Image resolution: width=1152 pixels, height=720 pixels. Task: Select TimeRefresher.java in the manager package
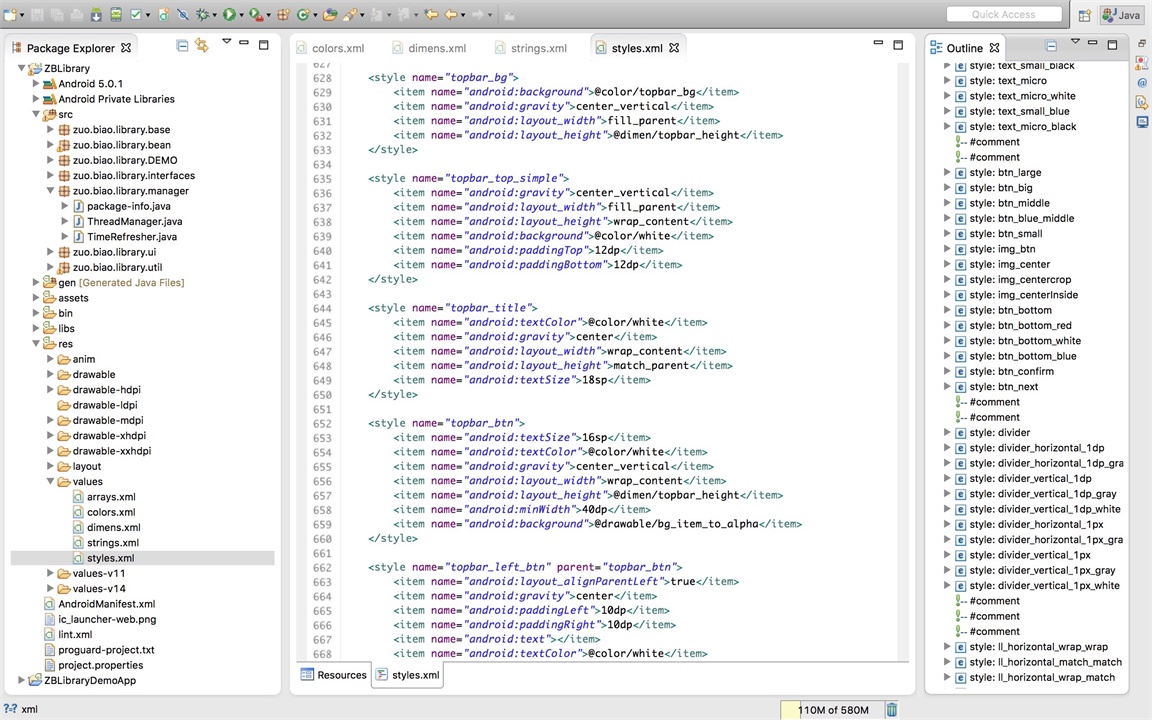pyautogui.click(x=131, y=237)
